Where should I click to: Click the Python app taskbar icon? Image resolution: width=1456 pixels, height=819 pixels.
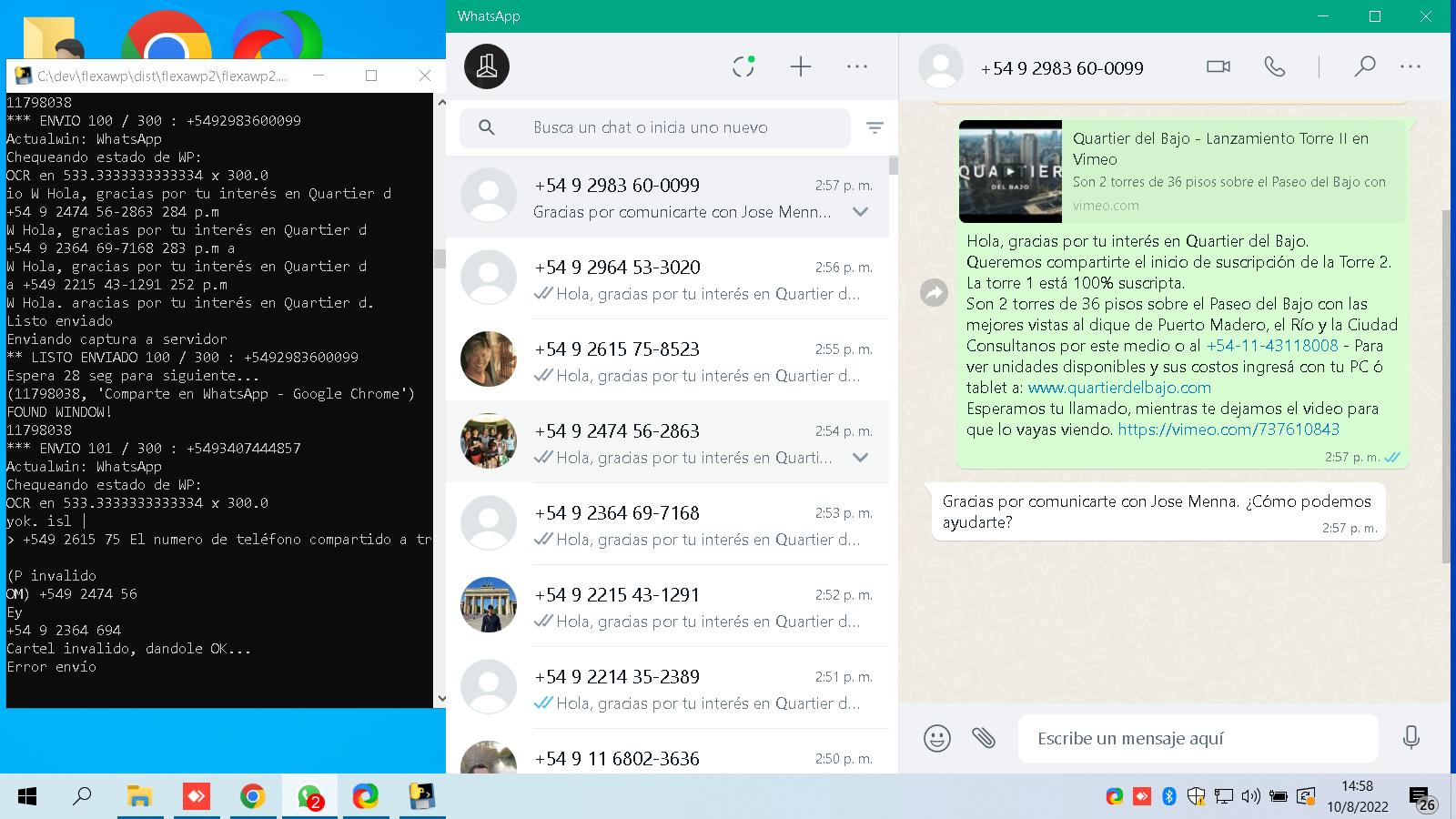click(x=421, y=797)
